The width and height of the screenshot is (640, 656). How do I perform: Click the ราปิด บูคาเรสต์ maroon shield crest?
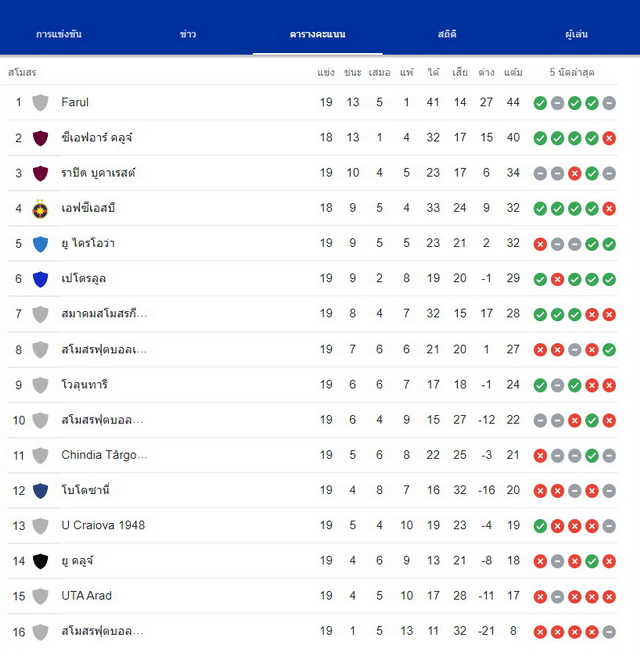click(x=40, y=173)
